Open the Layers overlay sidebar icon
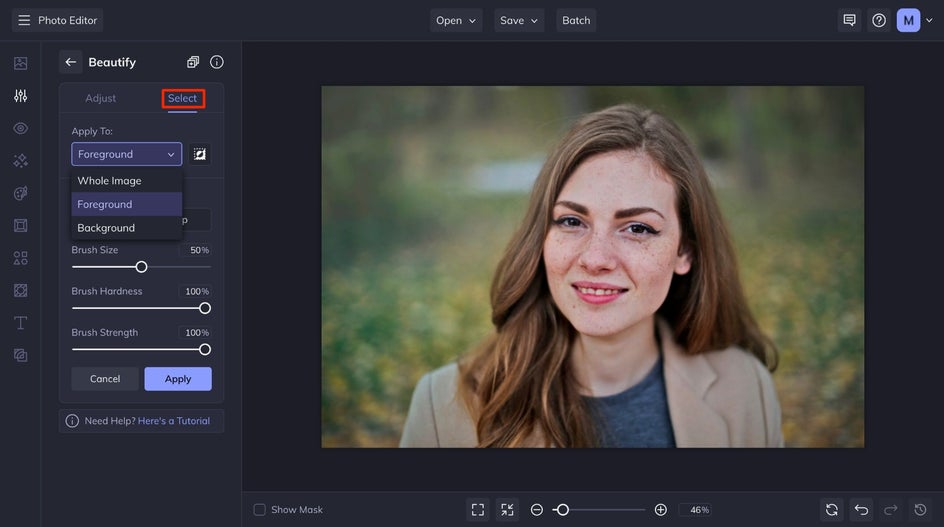The image size is (944, 527). point(20,355)
